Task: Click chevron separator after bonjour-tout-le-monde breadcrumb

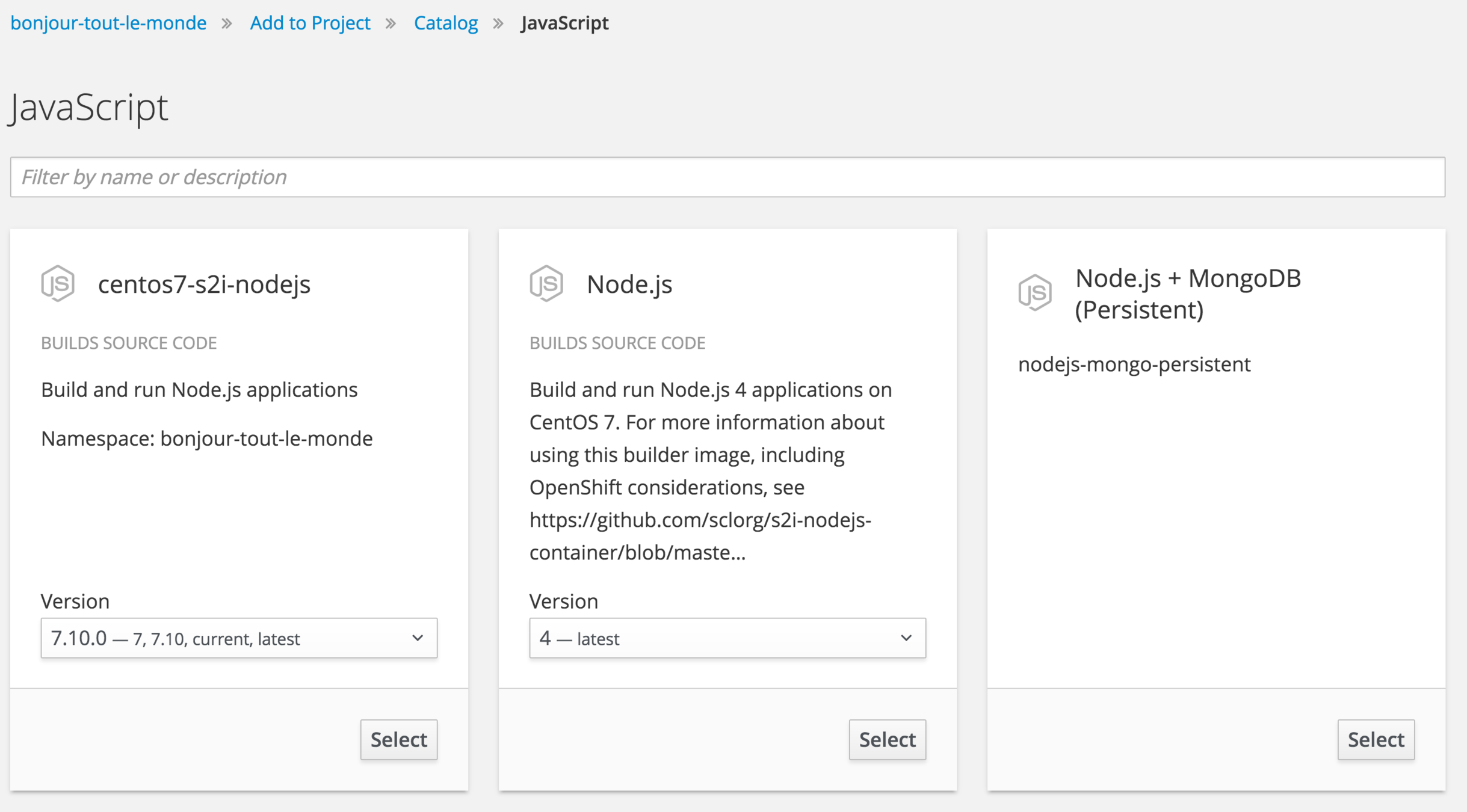Action: coord(227,23)
